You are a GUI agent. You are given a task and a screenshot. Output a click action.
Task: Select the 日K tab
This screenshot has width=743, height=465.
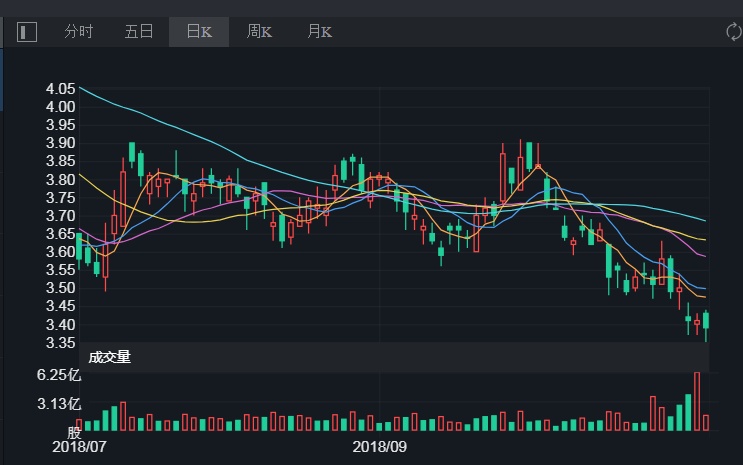[x=199, y=32]
